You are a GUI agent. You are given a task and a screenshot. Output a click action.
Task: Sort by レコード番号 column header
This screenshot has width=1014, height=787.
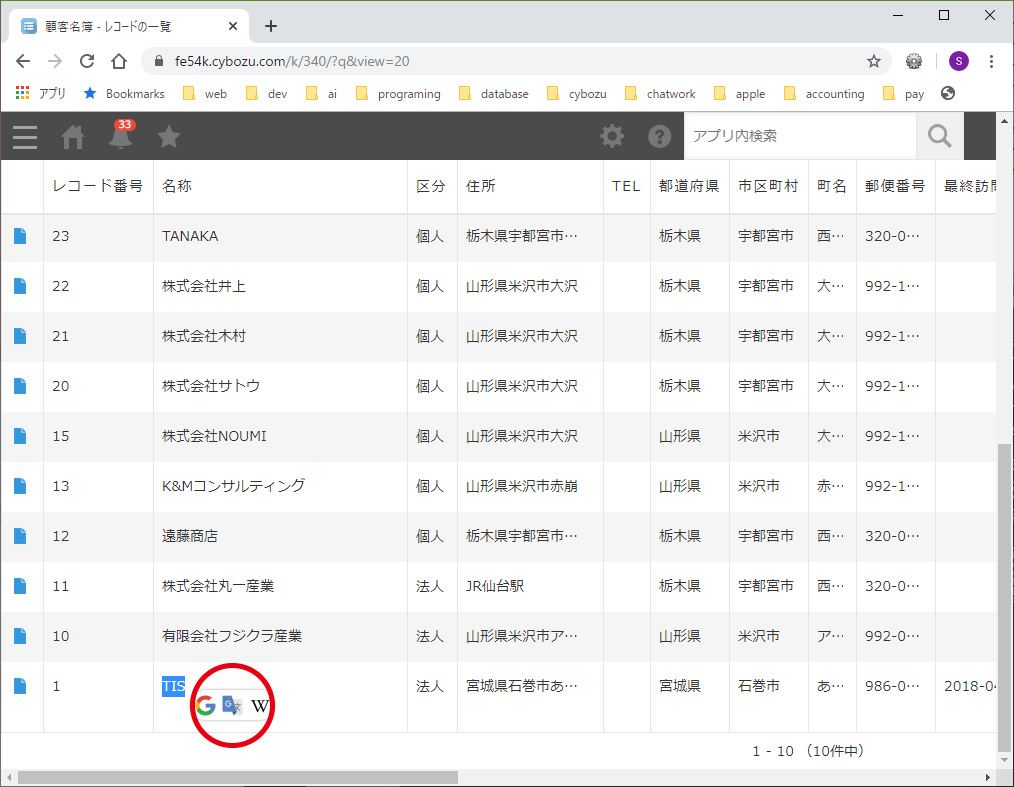(x=98, y=186)
